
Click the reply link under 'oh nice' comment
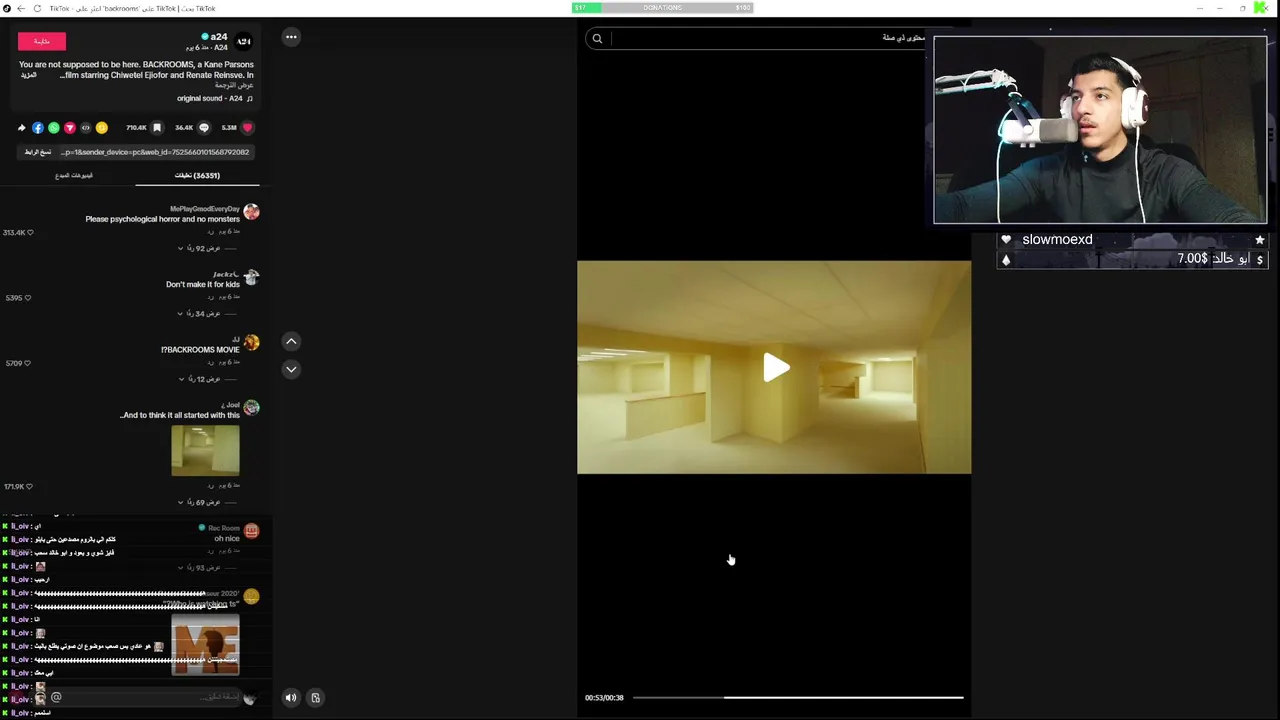point(211,550)
